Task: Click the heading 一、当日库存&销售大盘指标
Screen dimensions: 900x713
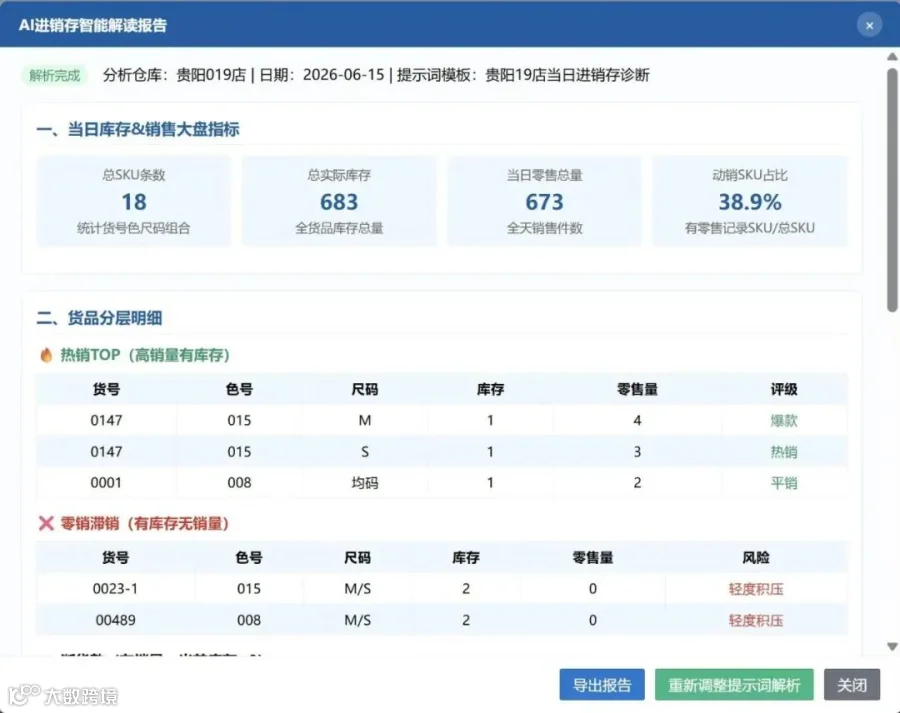Action: click(138, 129)
